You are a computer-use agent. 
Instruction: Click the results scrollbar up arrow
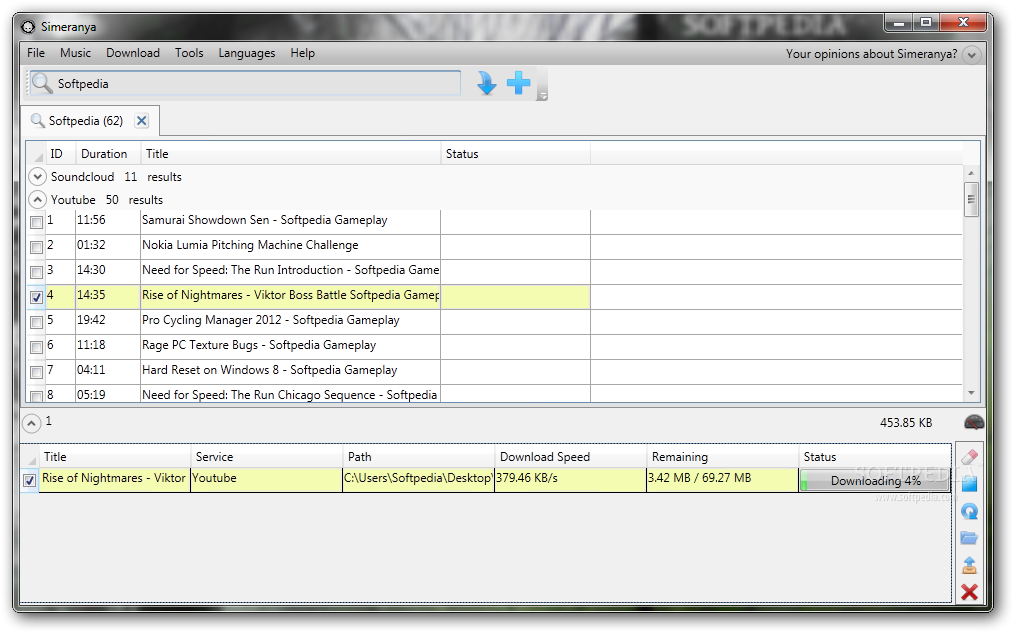click(x=971, y=173)
